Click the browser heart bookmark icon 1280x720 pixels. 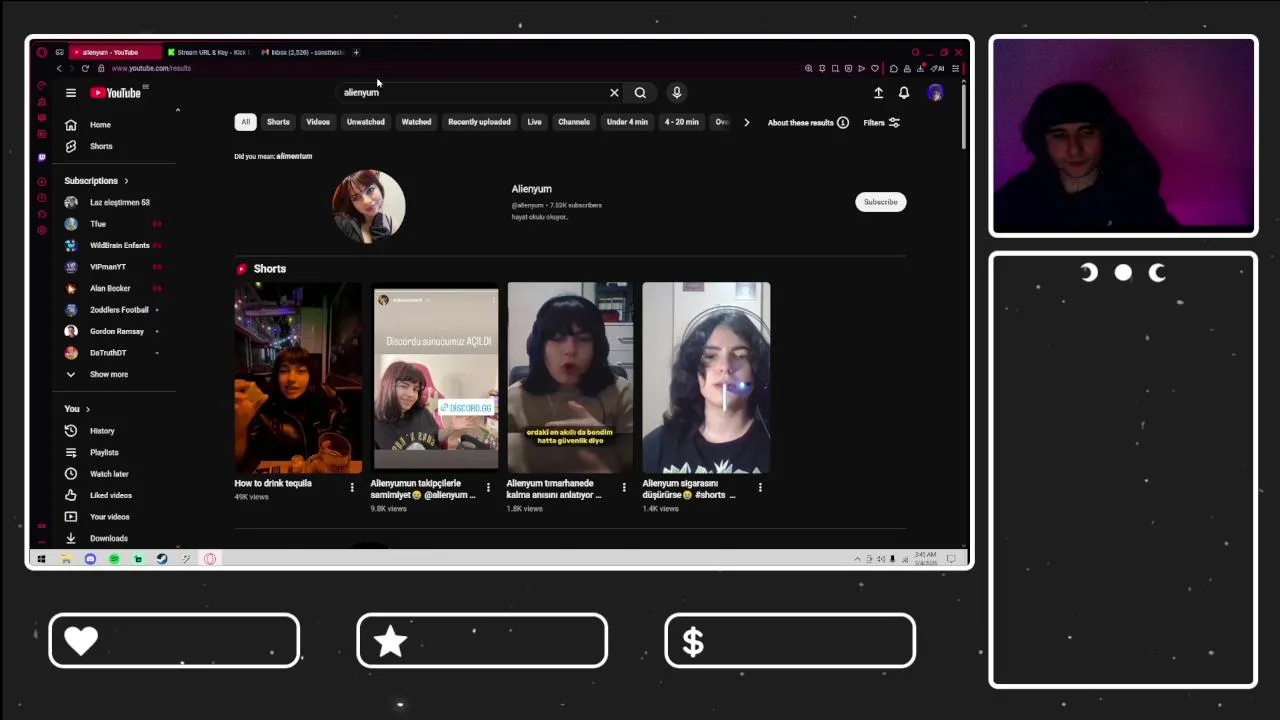(875, 68)
